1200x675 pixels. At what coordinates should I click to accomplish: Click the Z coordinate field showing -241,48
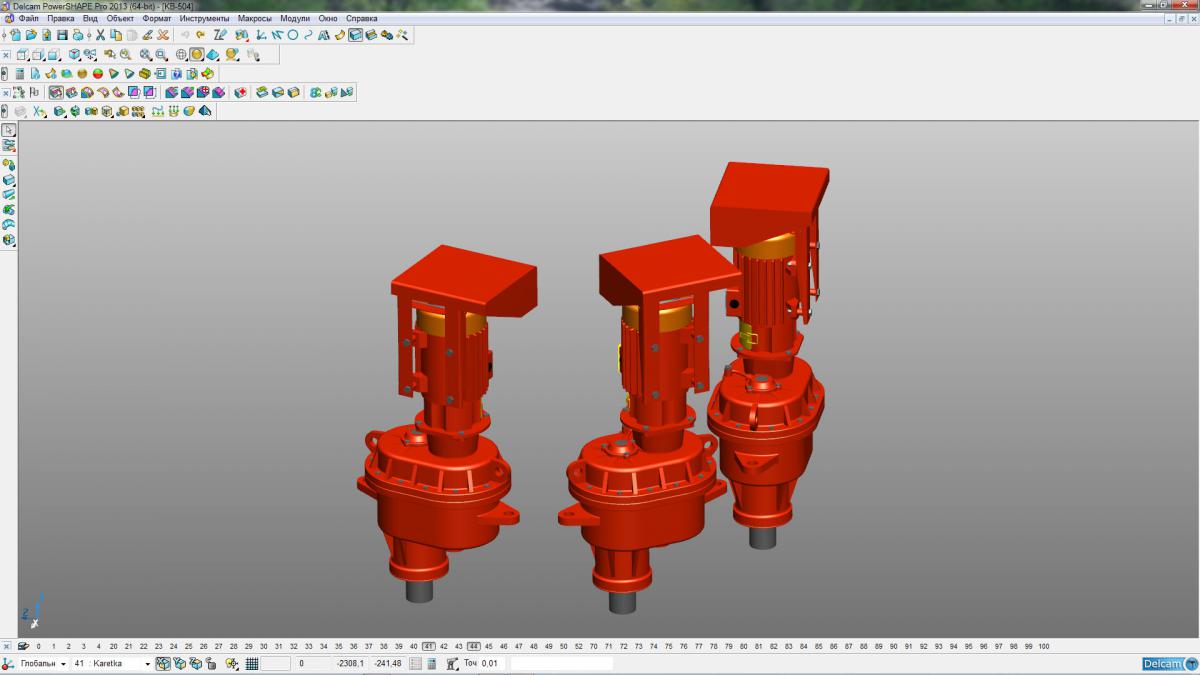click(x=387, y=663)
